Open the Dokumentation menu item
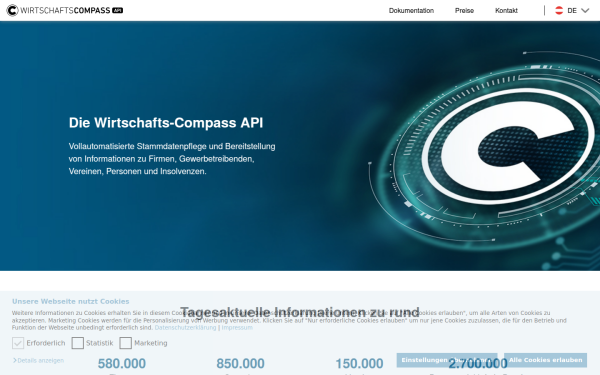The height and width of the screenshot is (375, 600). click(411, 11)
